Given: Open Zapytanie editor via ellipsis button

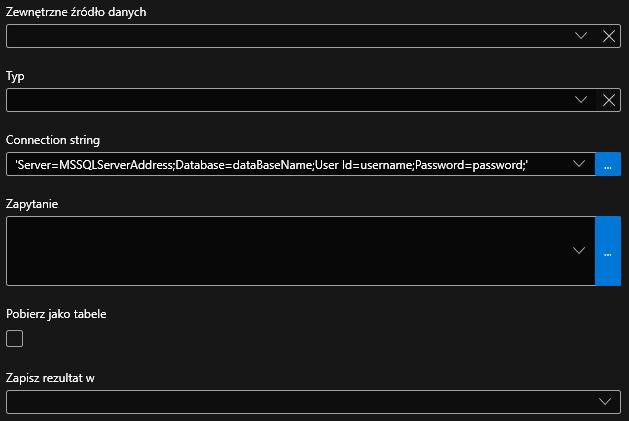Looking at the screenshot, I should pos(608,251).
